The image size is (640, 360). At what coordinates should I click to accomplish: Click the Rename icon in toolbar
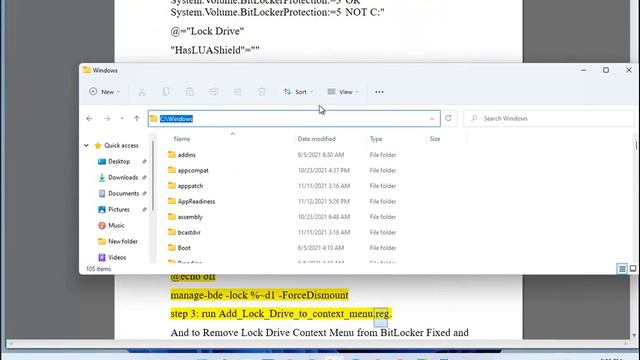[214, 92]
